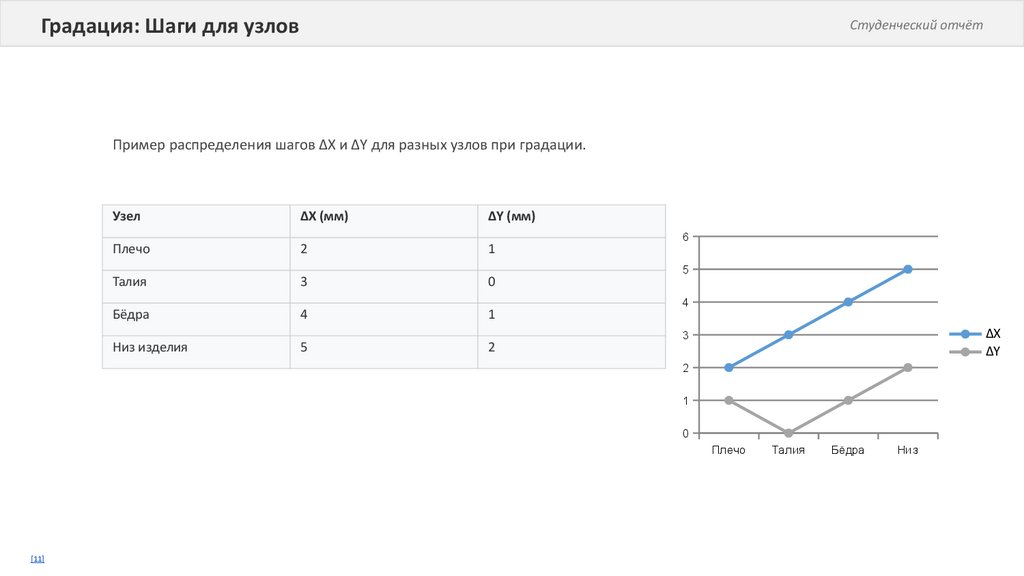Select the "Талия" cell in the table
The image size is (1024, 576).
[x=130, y=282]
